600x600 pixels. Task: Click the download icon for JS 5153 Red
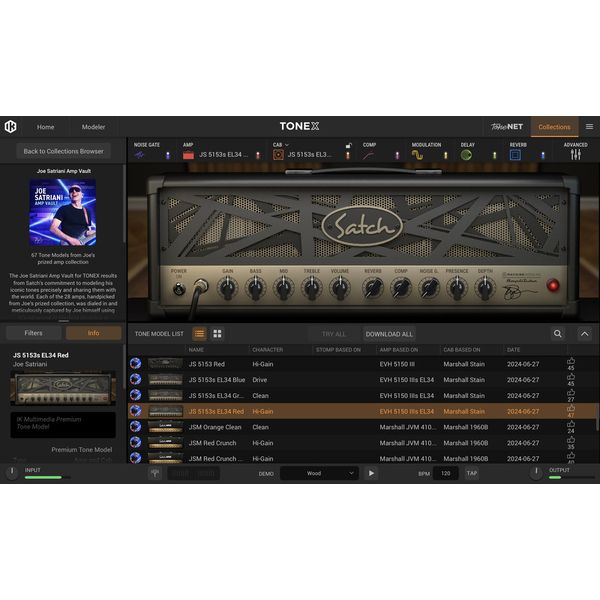click(135, 363)
